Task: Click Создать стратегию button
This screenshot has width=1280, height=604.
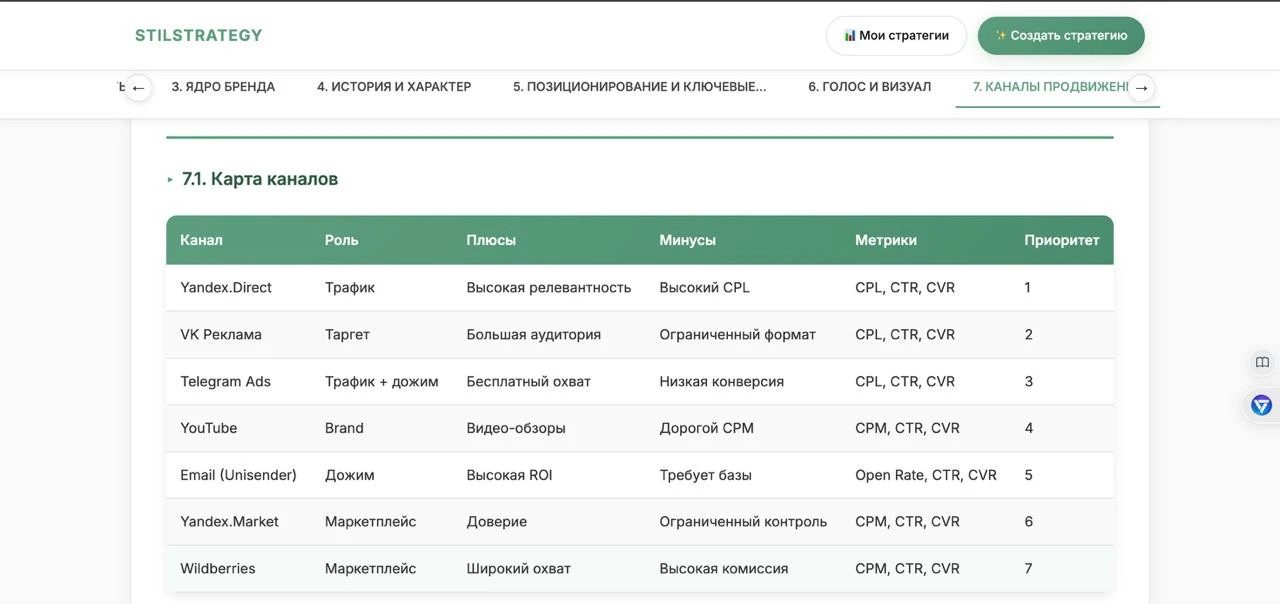Action: tap(1061, 35)
